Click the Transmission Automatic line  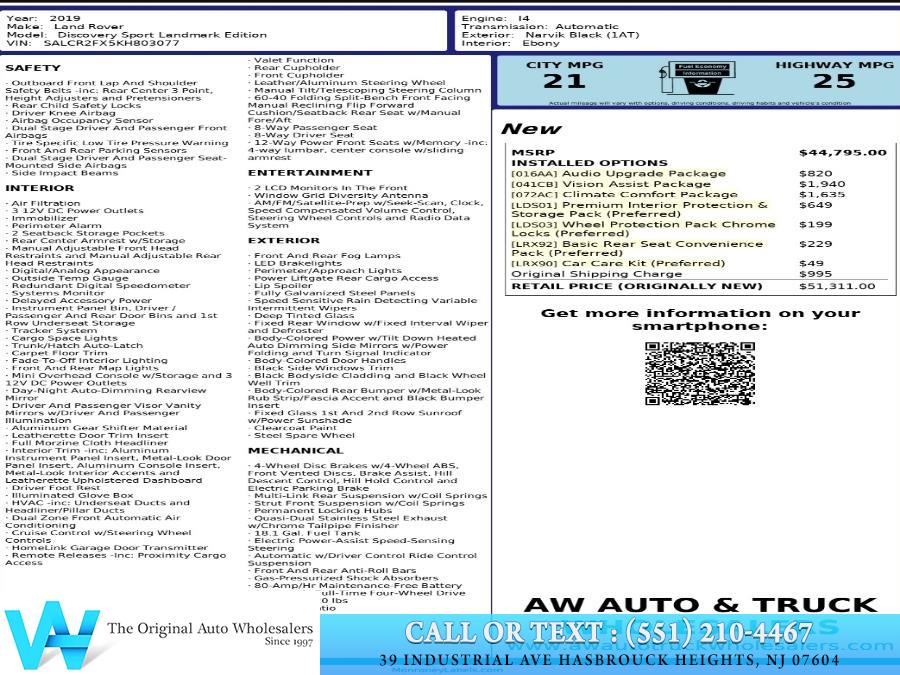540,26
